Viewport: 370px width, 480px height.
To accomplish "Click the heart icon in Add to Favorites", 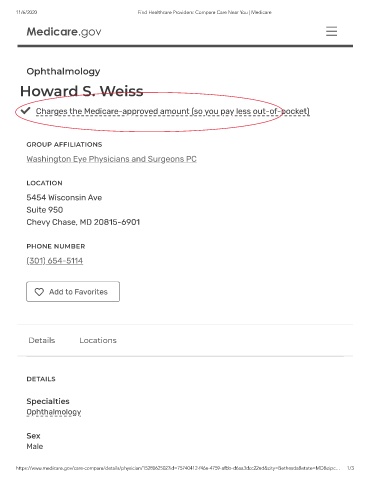I will (39, 292).
